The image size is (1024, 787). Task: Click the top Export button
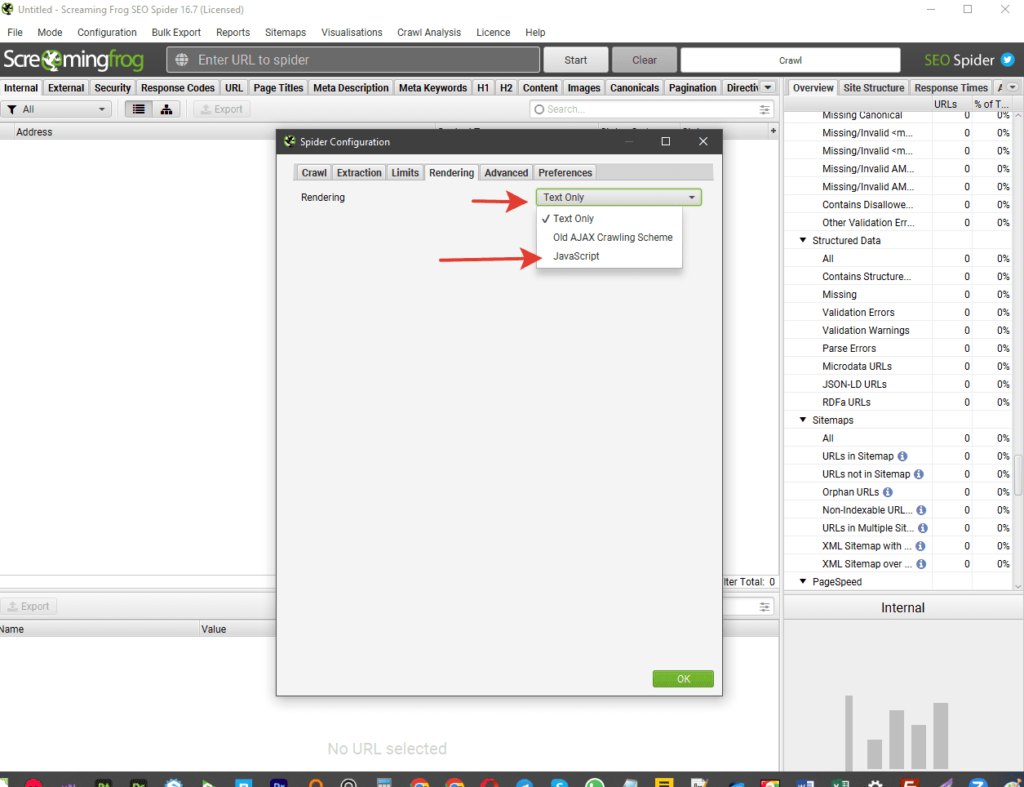click(x=222, y=109)
